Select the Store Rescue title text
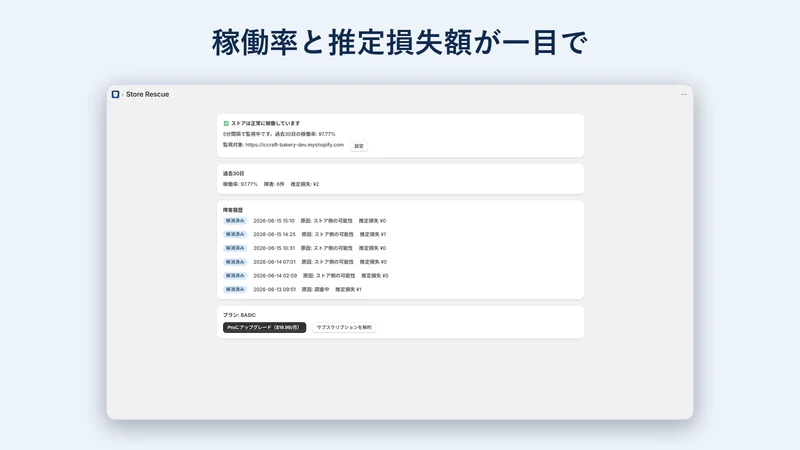 point(147,94)
